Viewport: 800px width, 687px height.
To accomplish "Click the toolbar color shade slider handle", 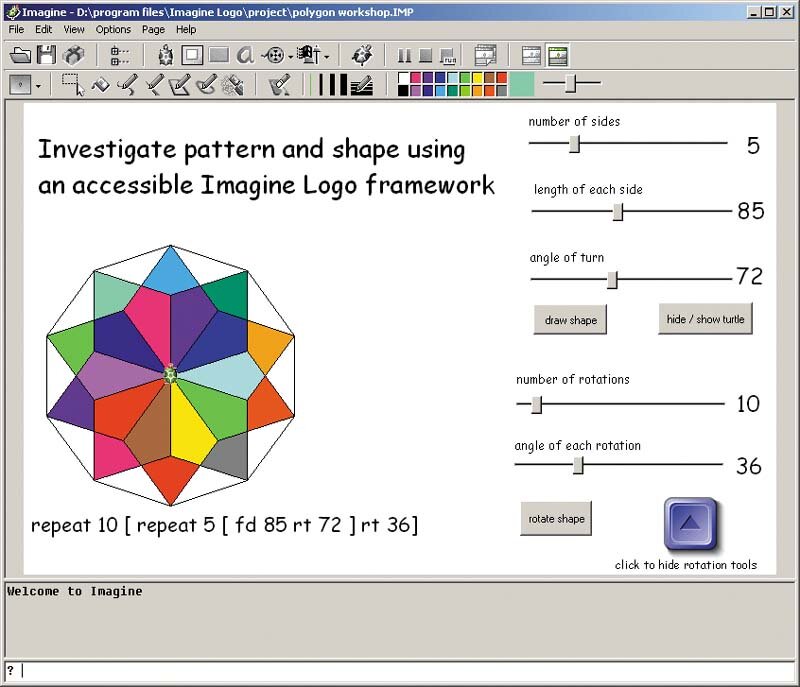I will tap(570, 83).
